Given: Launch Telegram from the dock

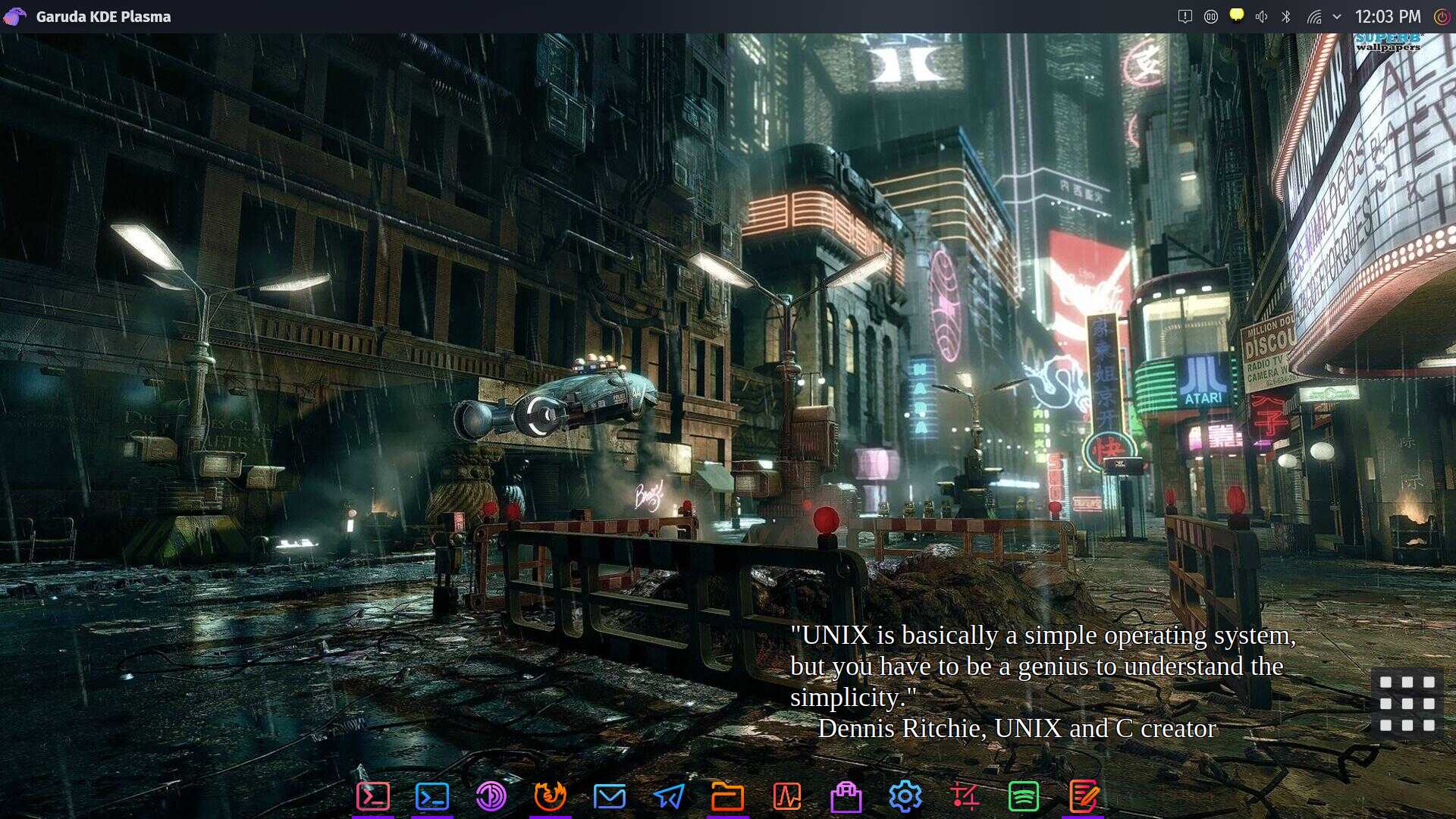Looking at the screenshot, I should pyautogui.click(x=669, y=796).
